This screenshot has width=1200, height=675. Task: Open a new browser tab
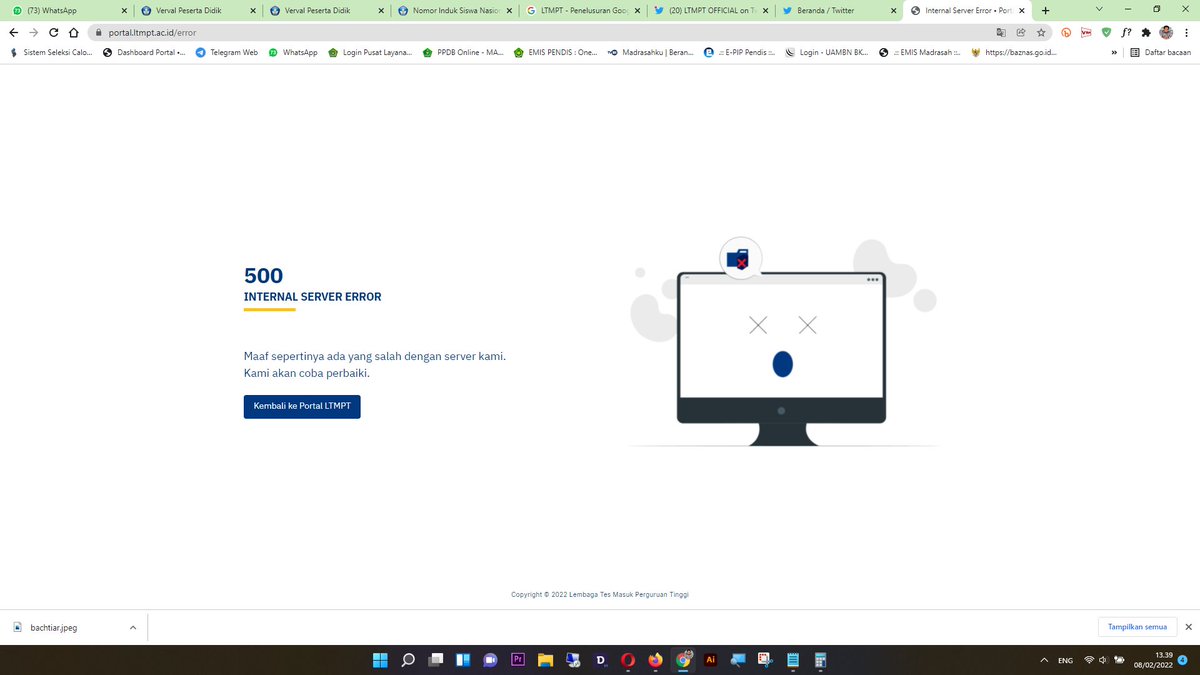coord(1045,10)
